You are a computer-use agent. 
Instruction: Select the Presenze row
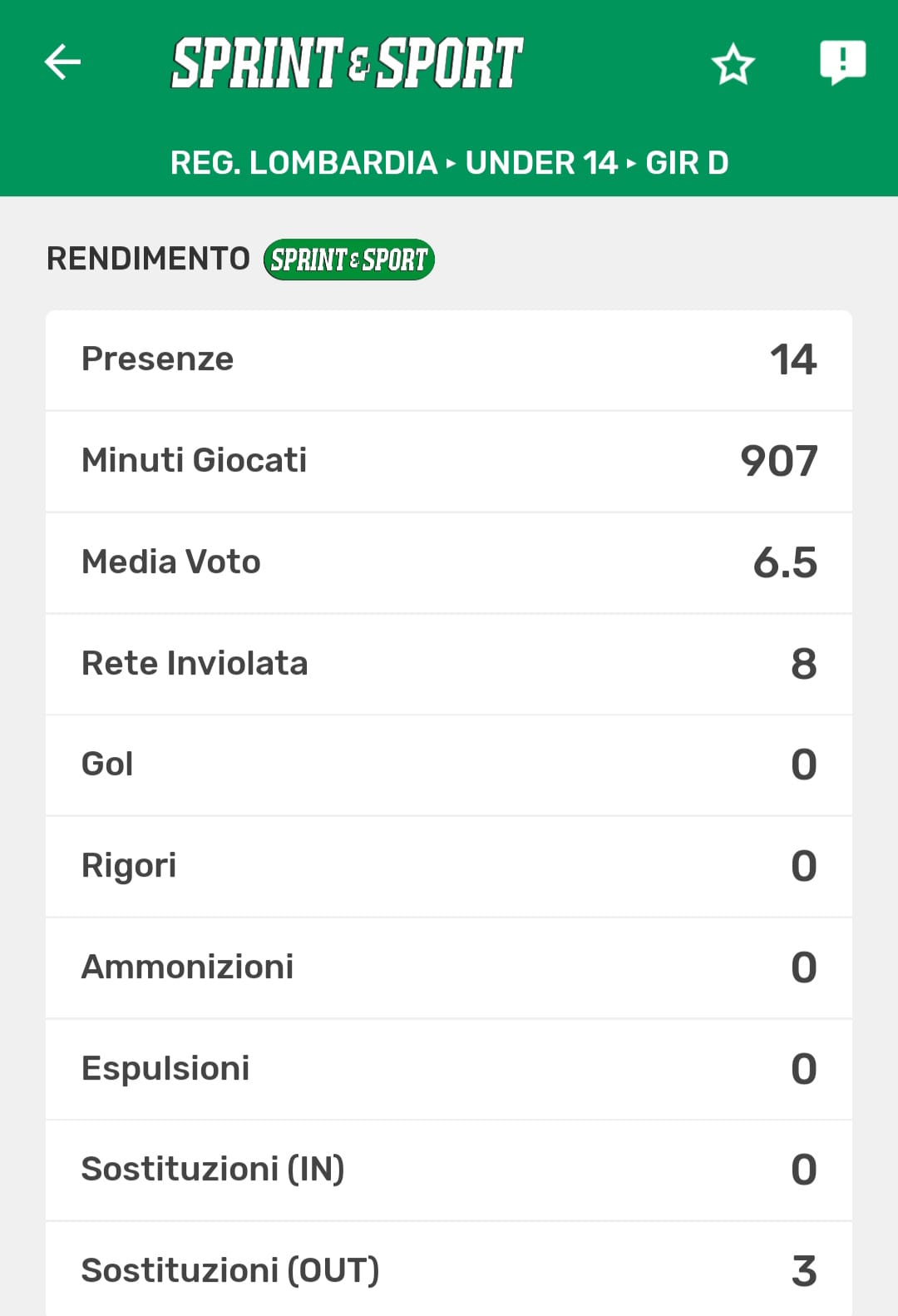click(449, 360)
